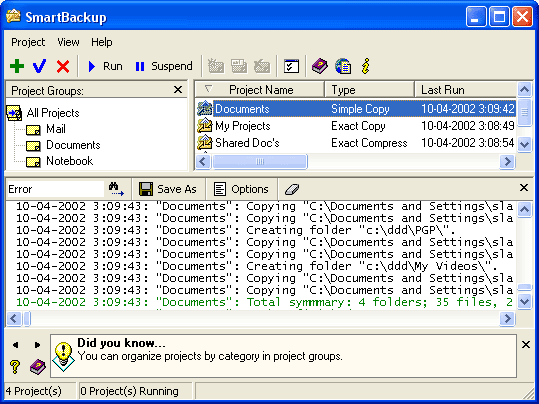
Task: Open the Help menu
Action: 102,42
